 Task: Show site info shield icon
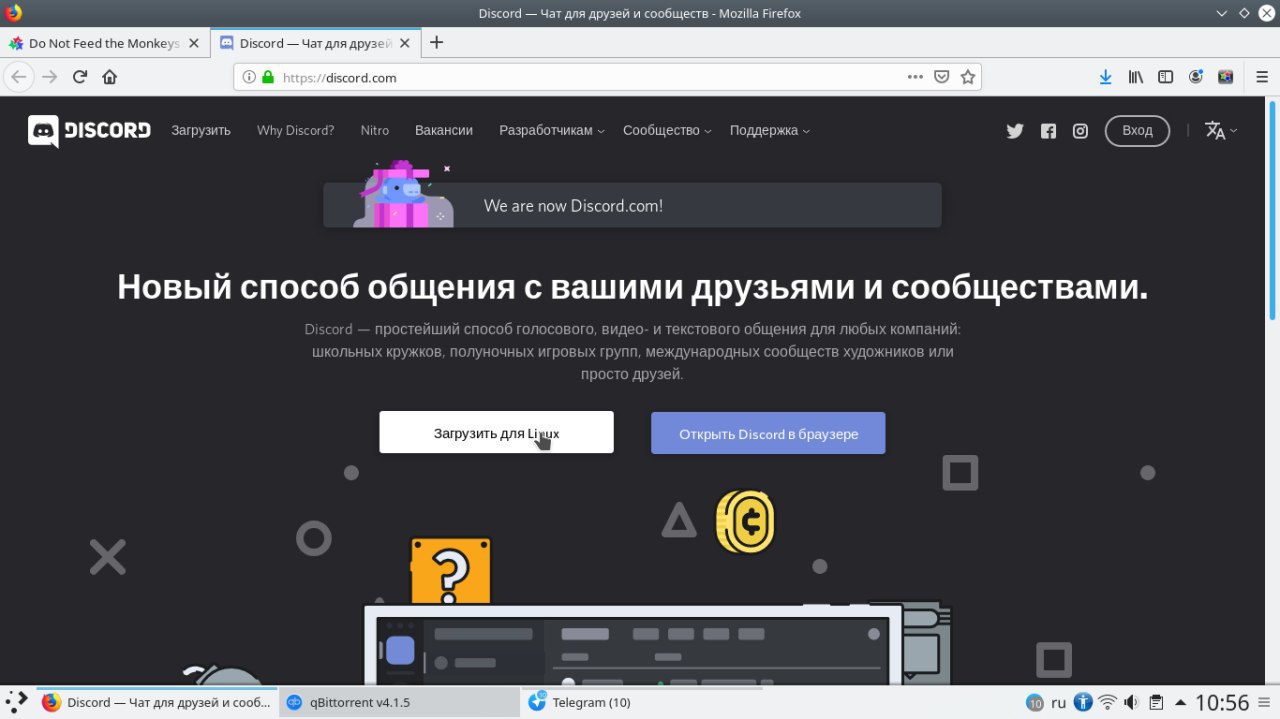(x=248, y=77)
